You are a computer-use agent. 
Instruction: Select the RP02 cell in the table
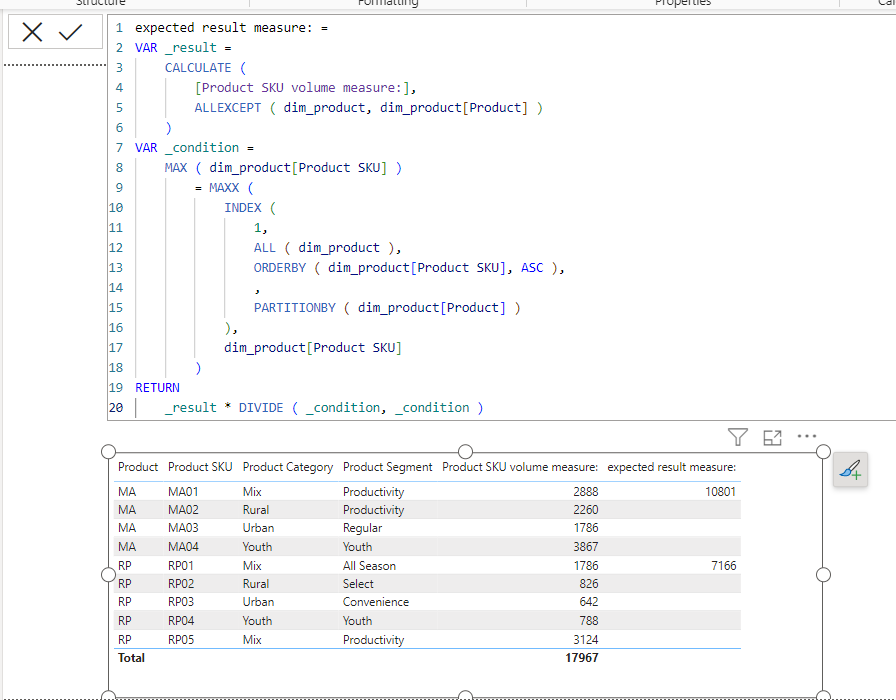coord(181,584)
